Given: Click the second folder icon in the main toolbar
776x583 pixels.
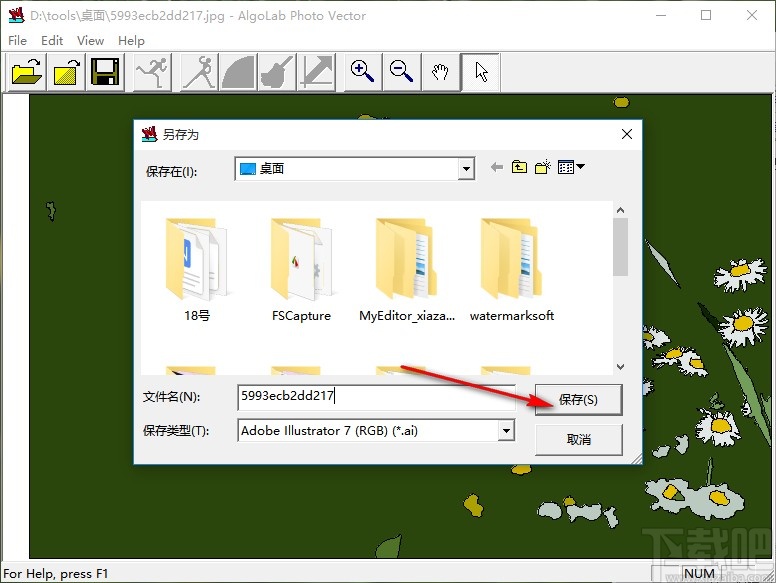Looking at the screenshot, I should [66, 72].
